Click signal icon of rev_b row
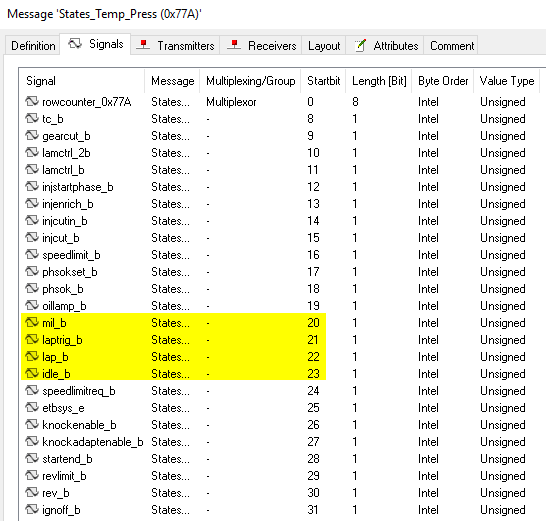The image size is (546, 521). [x=32, y=493]
